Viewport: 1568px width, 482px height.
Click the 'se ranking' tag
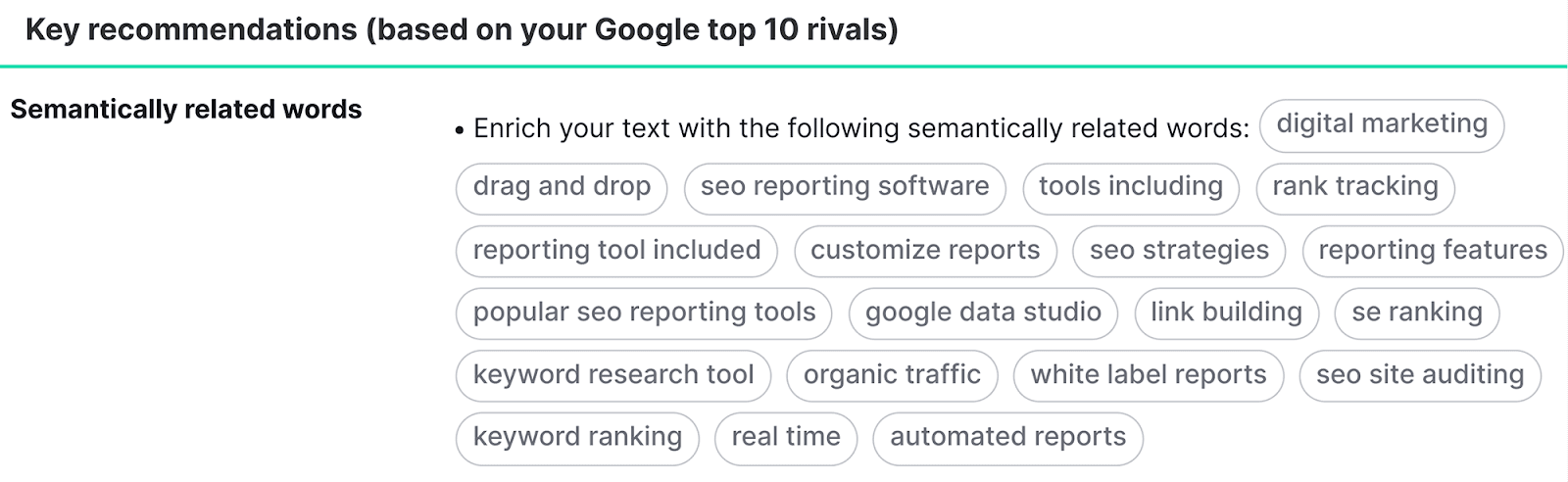pos(1417,313)
